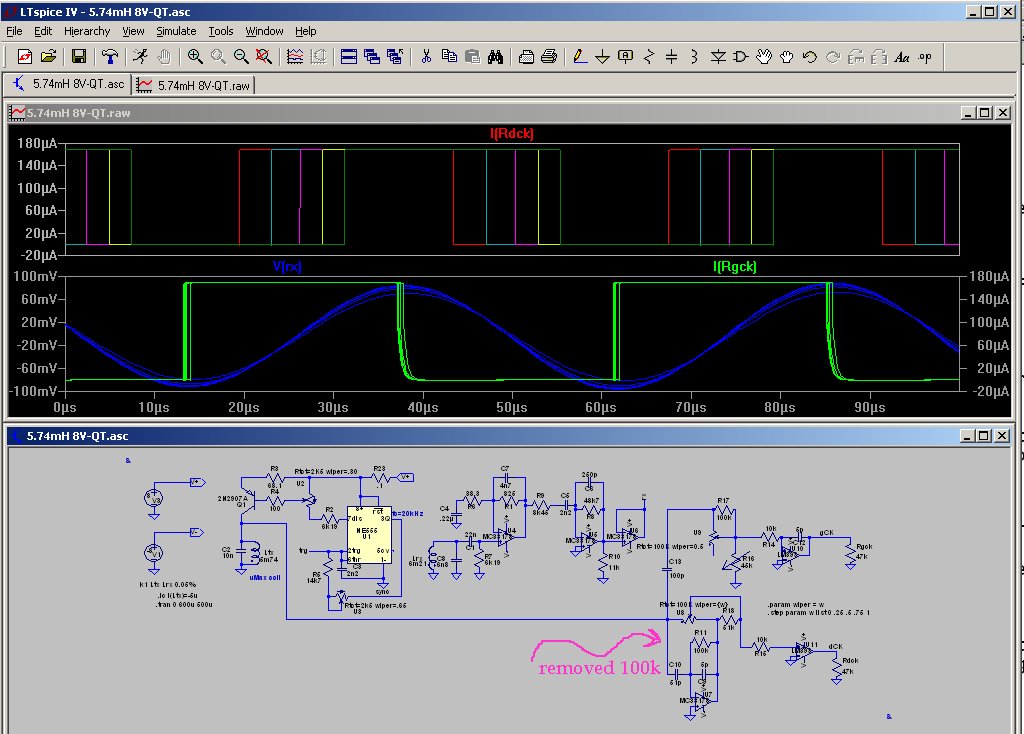Select the Capacitor component tool
The height and width of the screenshot is (734, 1024).
(x=671, y=57)
